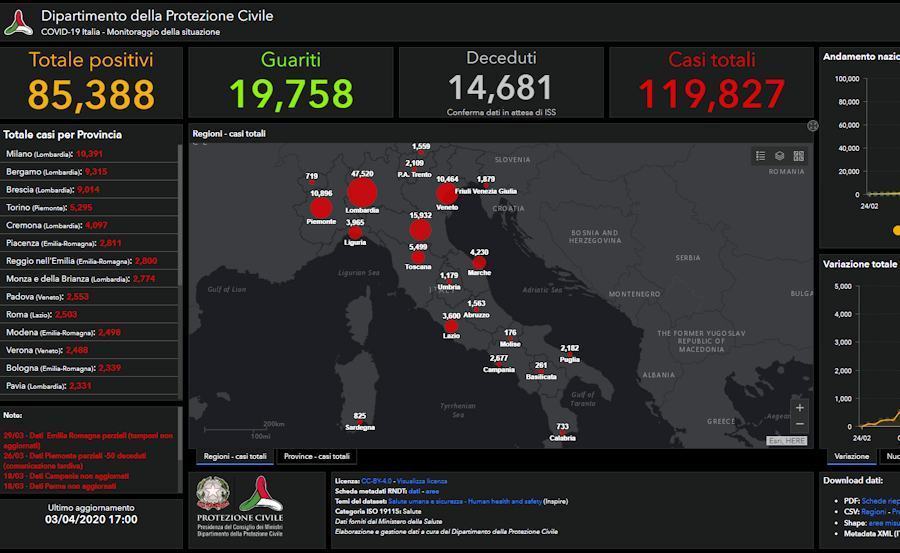Image resolution: width=900 pixels, height=553 pixels.
Task: Select the Molise marker on the map
Action: [510, 339]
